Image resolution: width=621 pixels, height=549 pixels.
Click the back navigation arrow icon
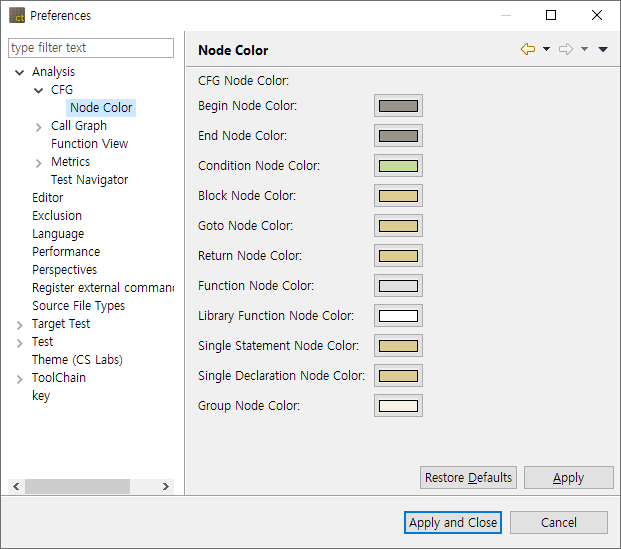[528, 50]
